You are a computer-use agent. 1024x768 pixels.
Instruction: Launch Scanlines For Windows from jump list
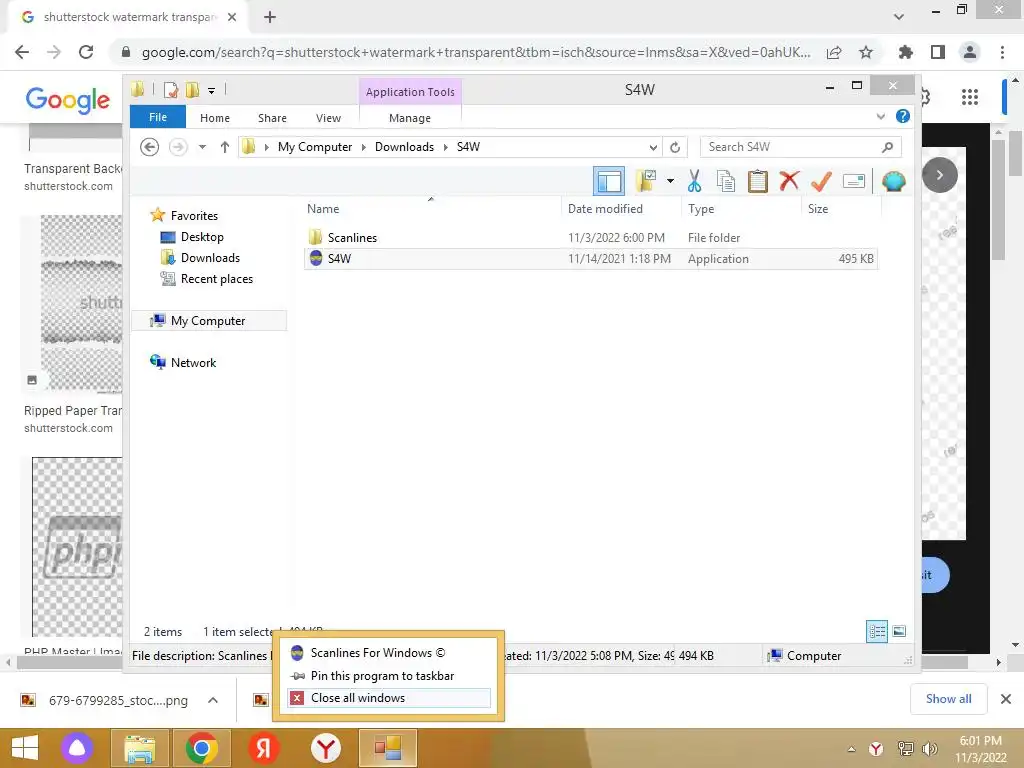pyautogui.click(x=389, y=653)
